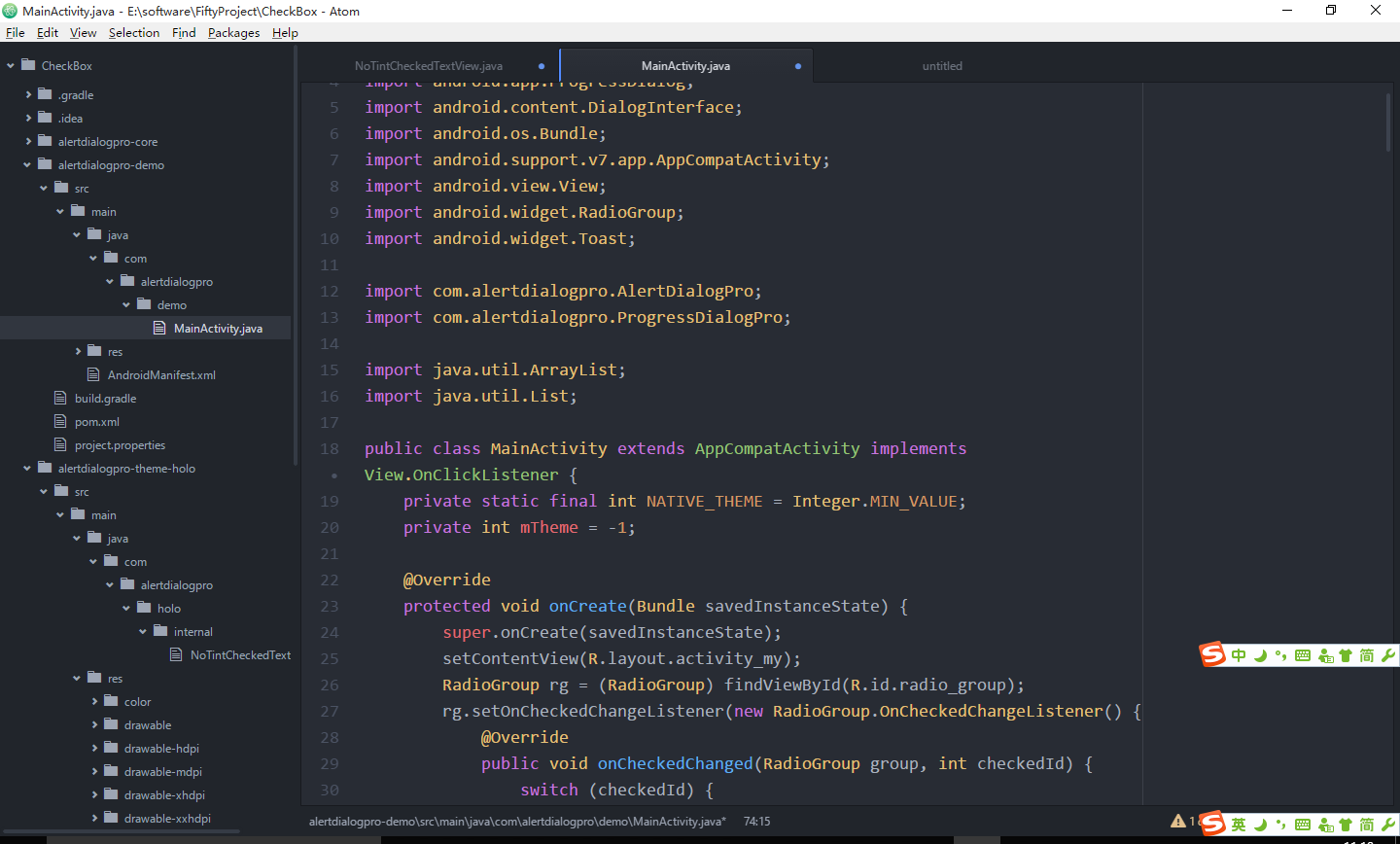Switch to the untitled tab

point(942,66)
